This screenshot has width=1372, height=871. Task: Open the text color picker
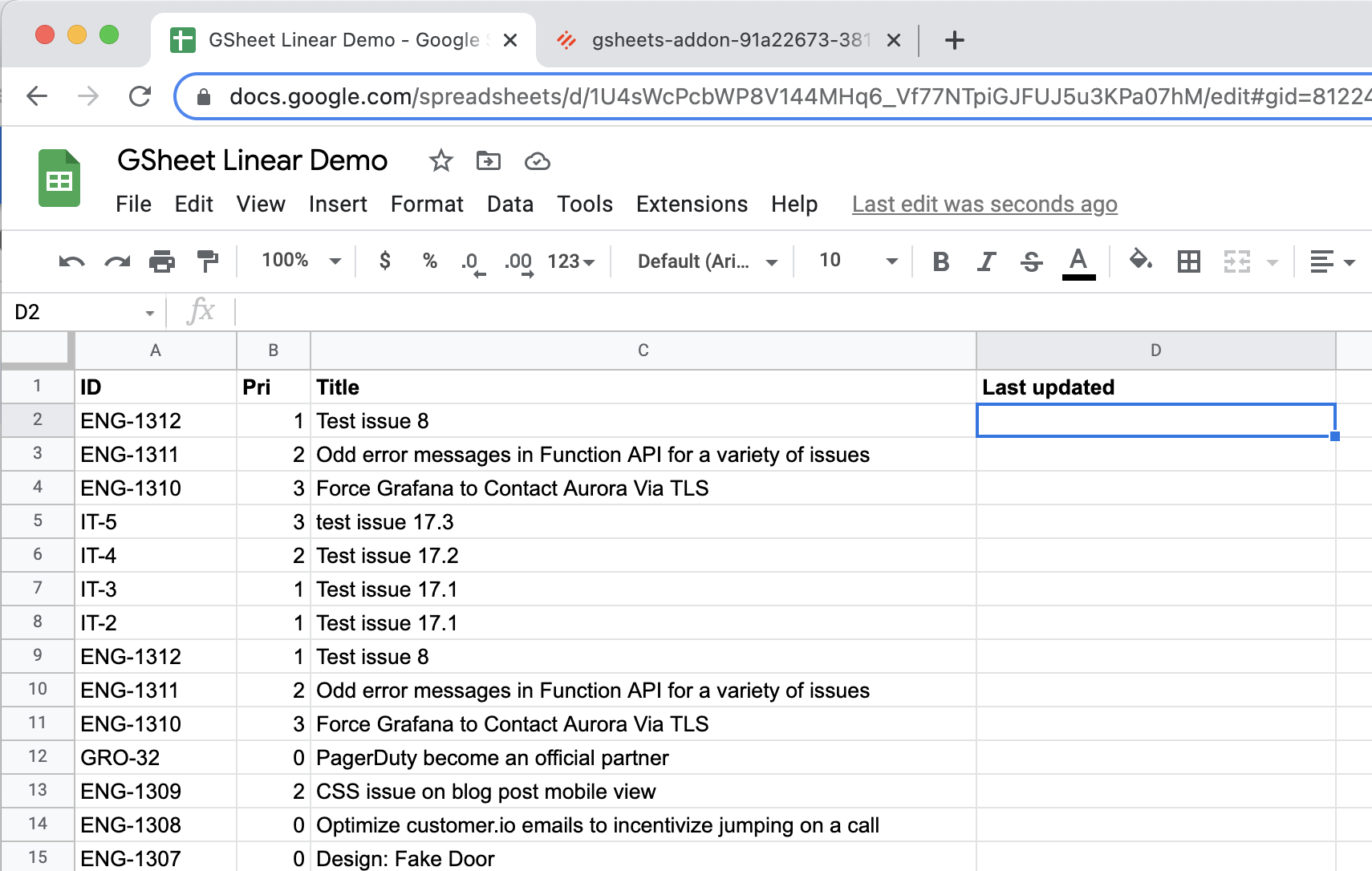tap(1078, 263)
